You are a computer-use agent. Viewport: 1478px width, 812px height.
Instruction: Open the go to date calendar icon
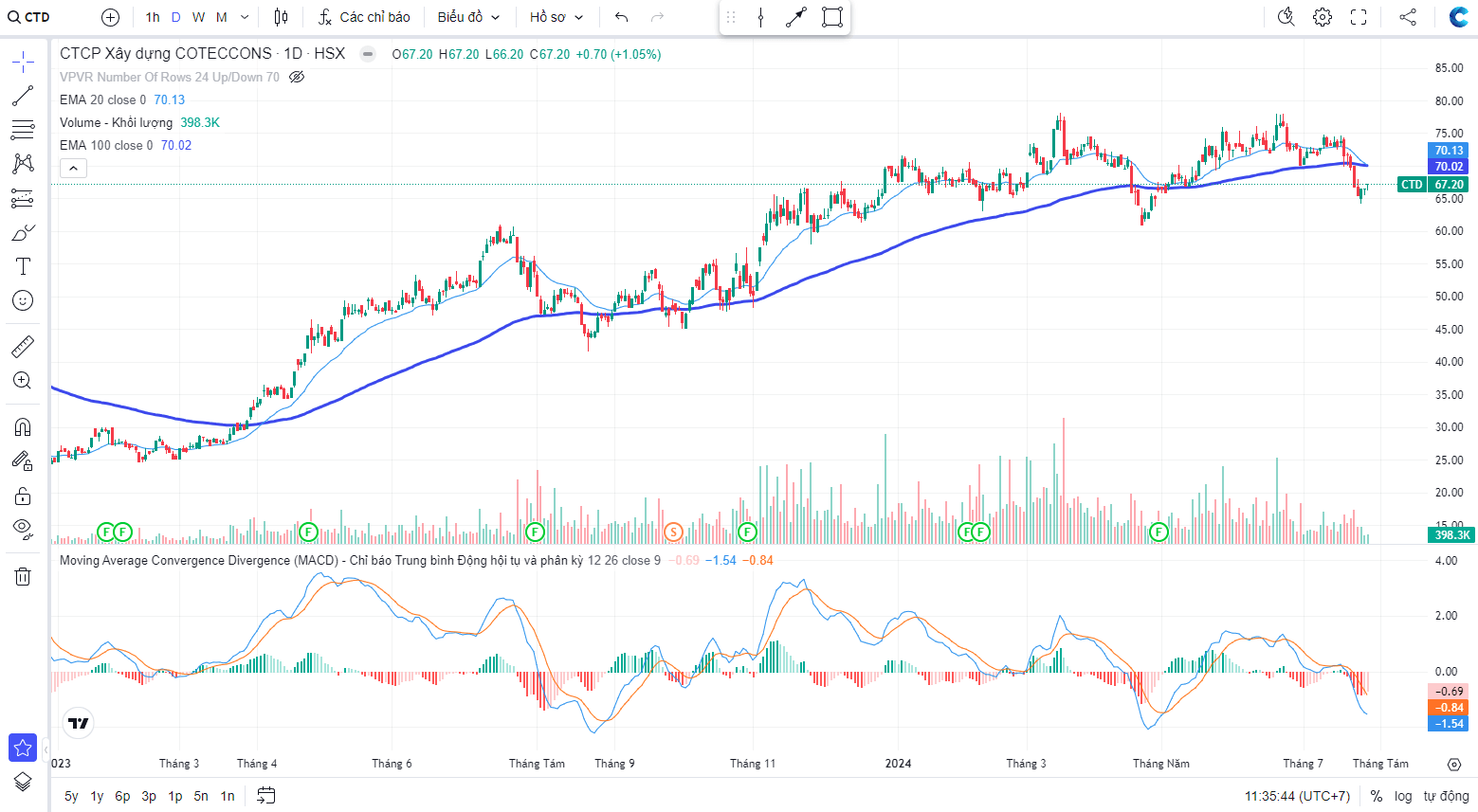[x=266, y=796]
